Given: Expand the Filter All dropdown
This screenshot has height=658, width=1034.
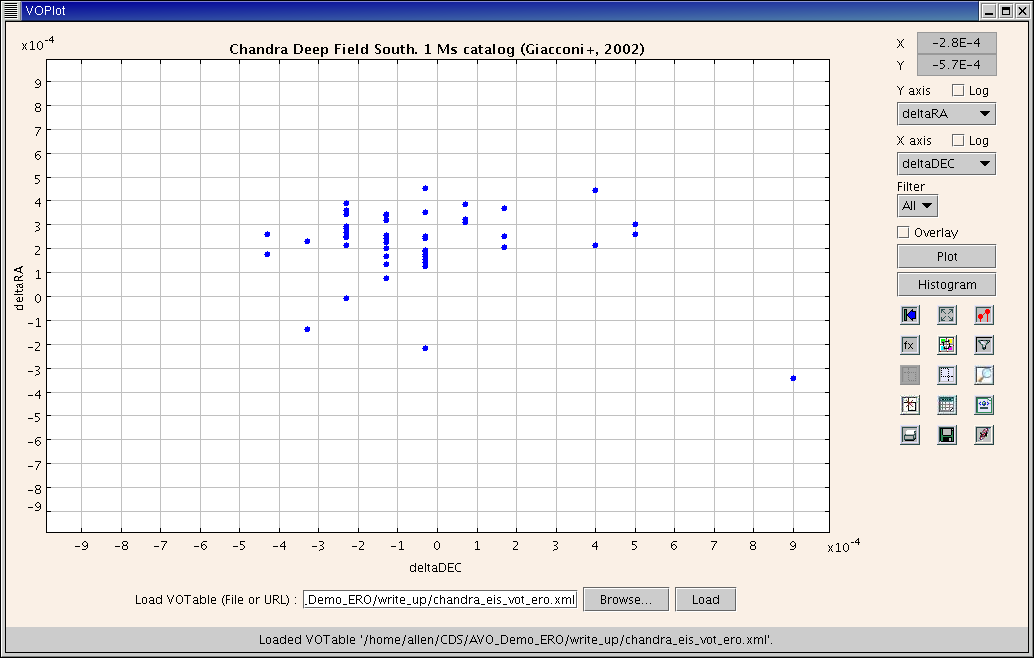Looking at the screenshot, I should (x=917, y=205).
